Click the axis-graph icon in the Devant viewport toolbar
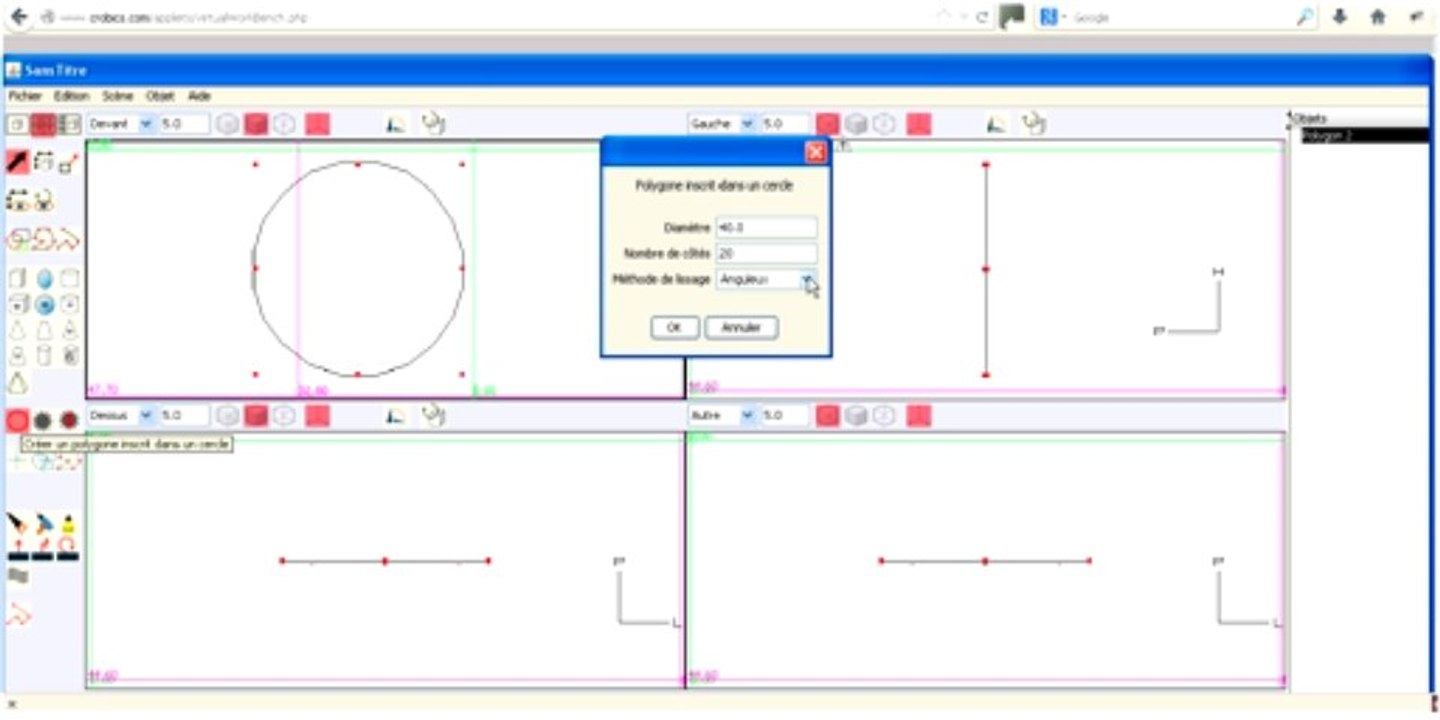 click(x=396, y=124)
